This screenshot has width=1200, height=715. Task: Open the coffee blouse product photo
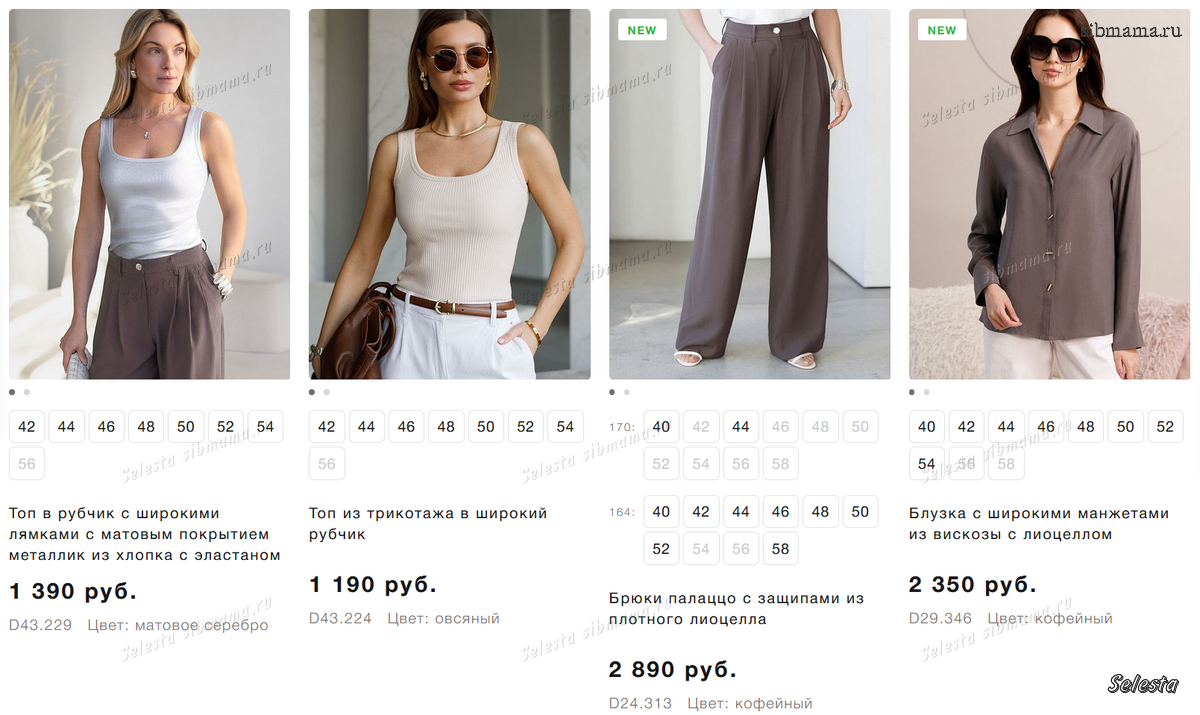point(1049,195)
